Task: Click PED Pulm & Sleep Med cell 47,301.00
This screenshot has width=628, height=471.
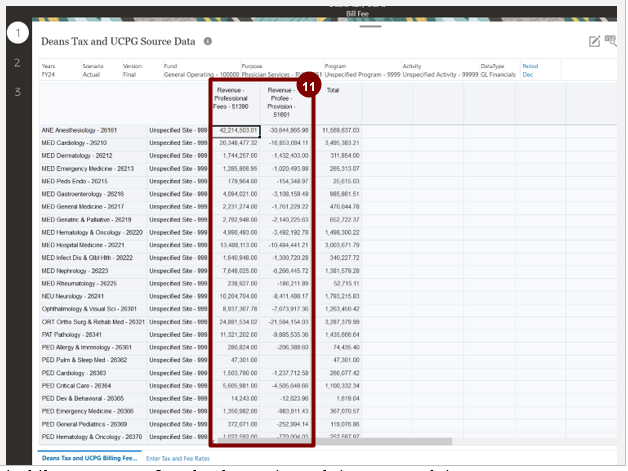Action: pos(236,360)
